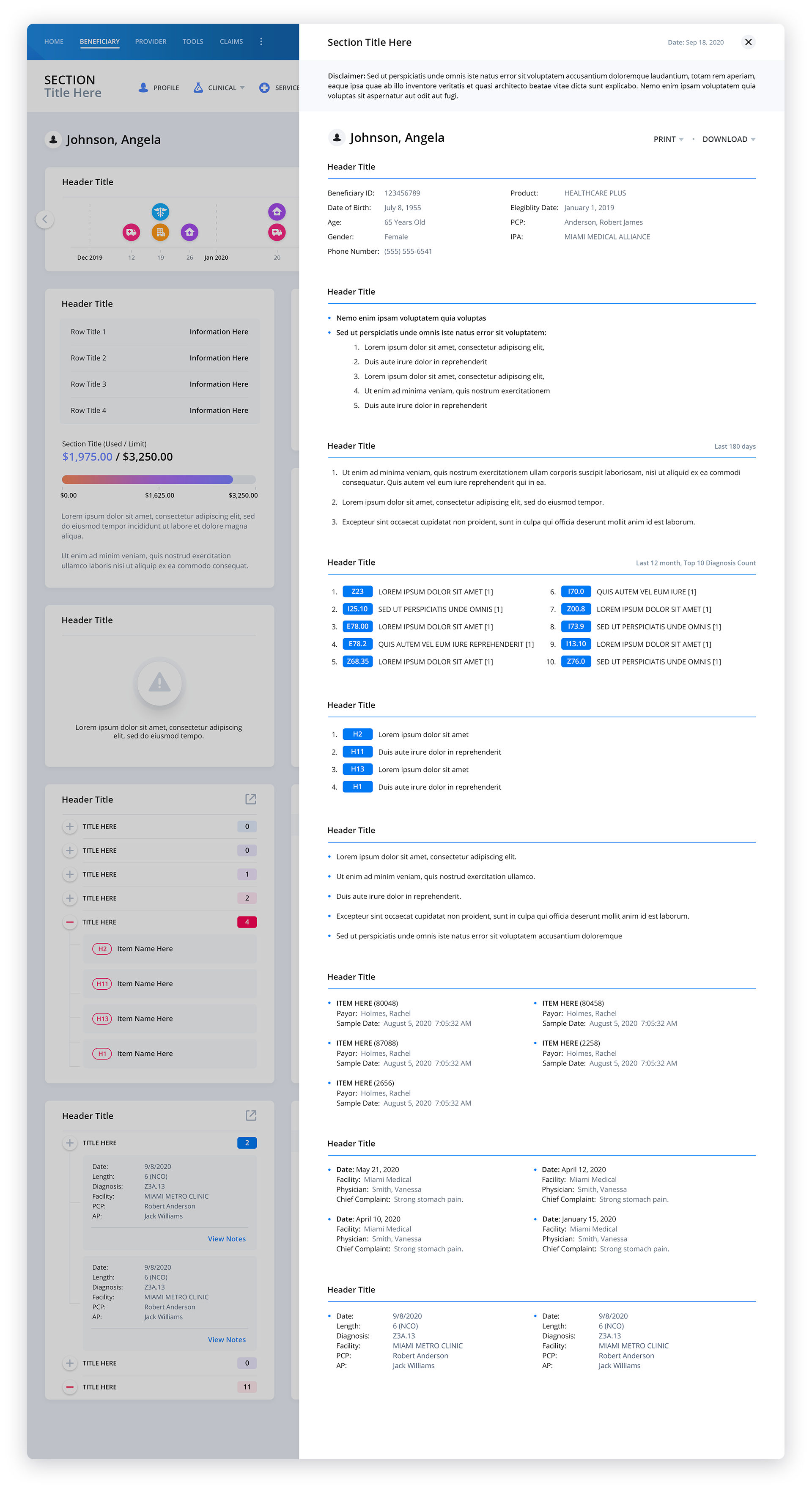Click the Profile person icon
This screenshot has height=1485, width=812.
(x=143, y=88)
